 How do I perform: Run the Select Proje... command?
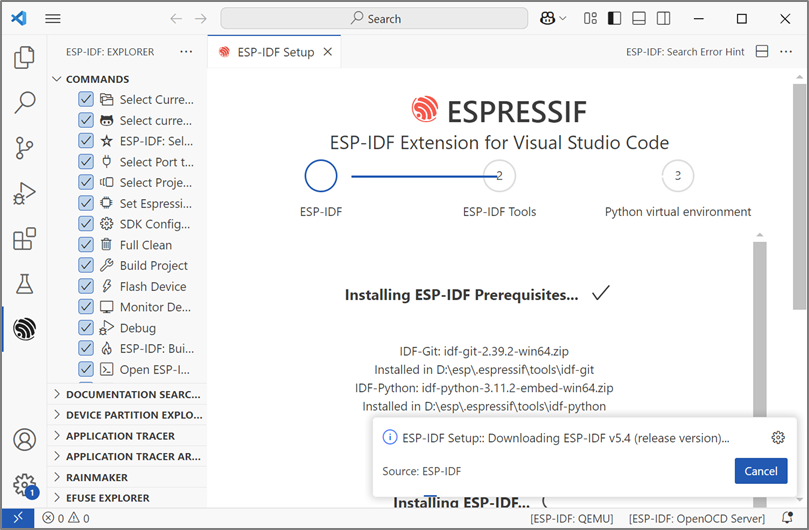tap(156, 182)
